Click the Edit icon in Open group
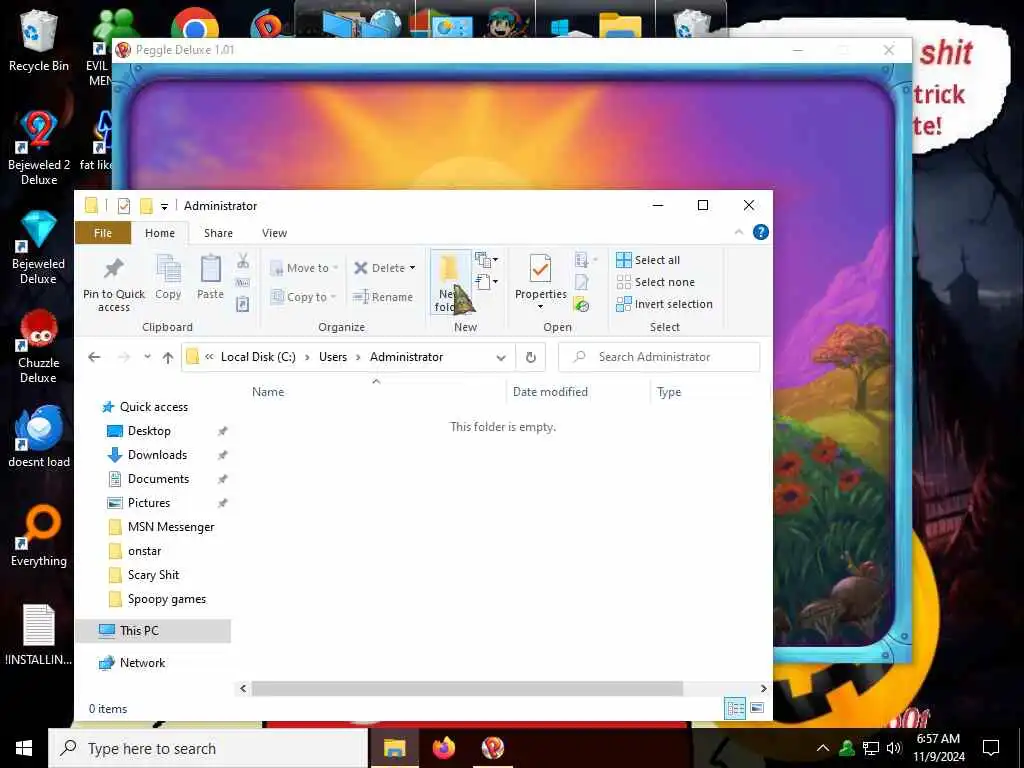 (581, 282)
